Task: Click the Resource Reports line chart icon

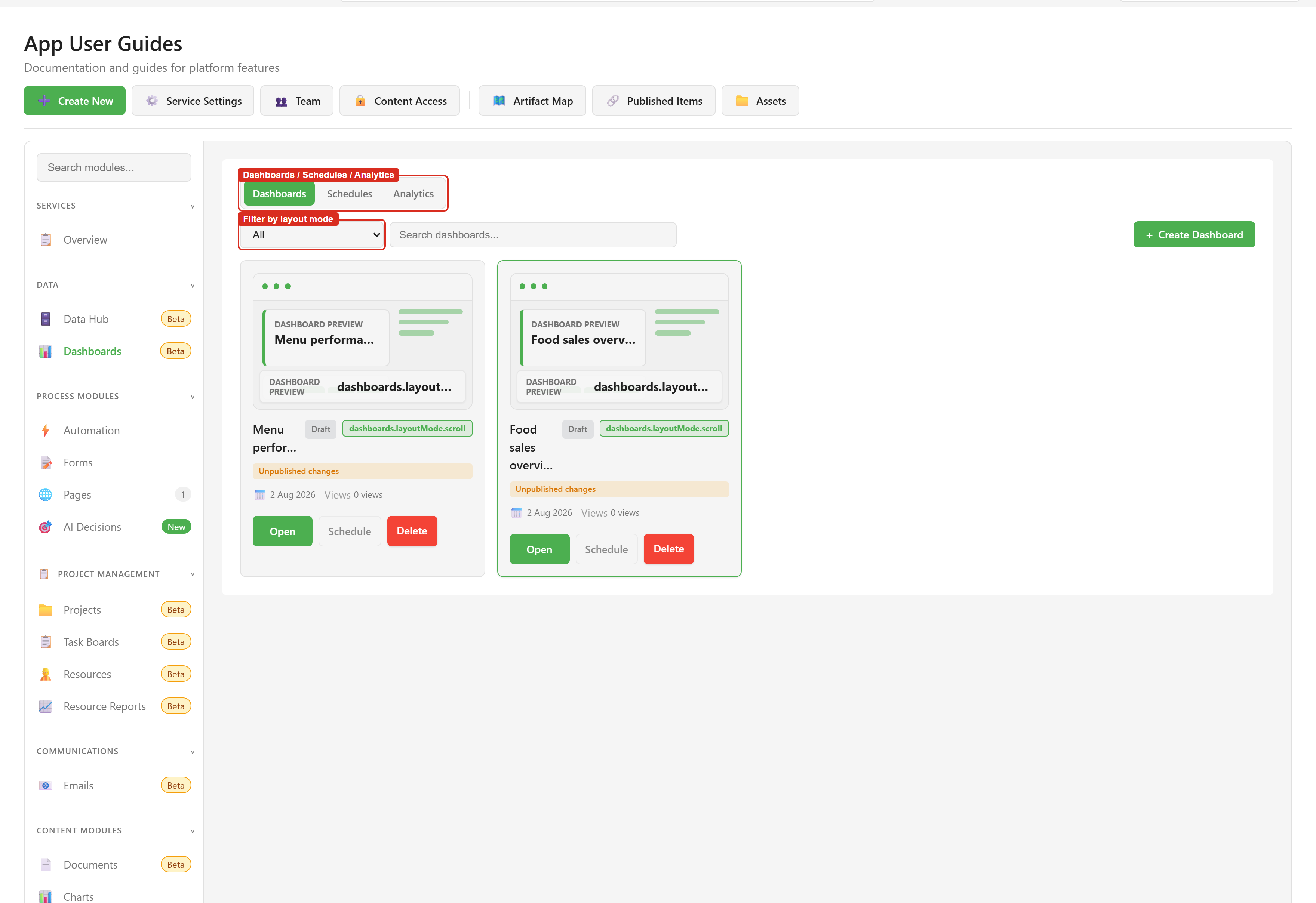Action: click(x=45, y=706)
